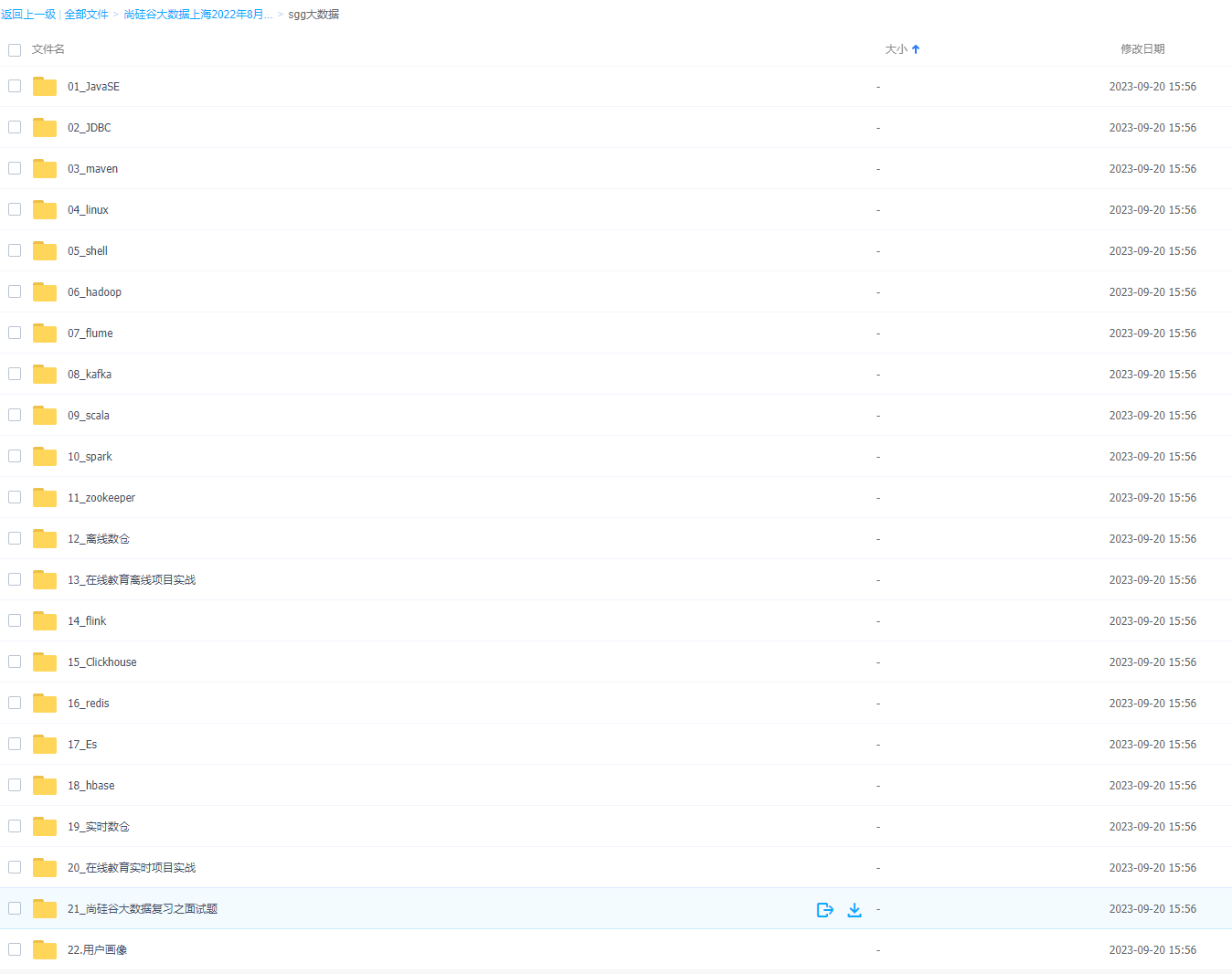Check the box for 01_JavaSE

[15, 86]
